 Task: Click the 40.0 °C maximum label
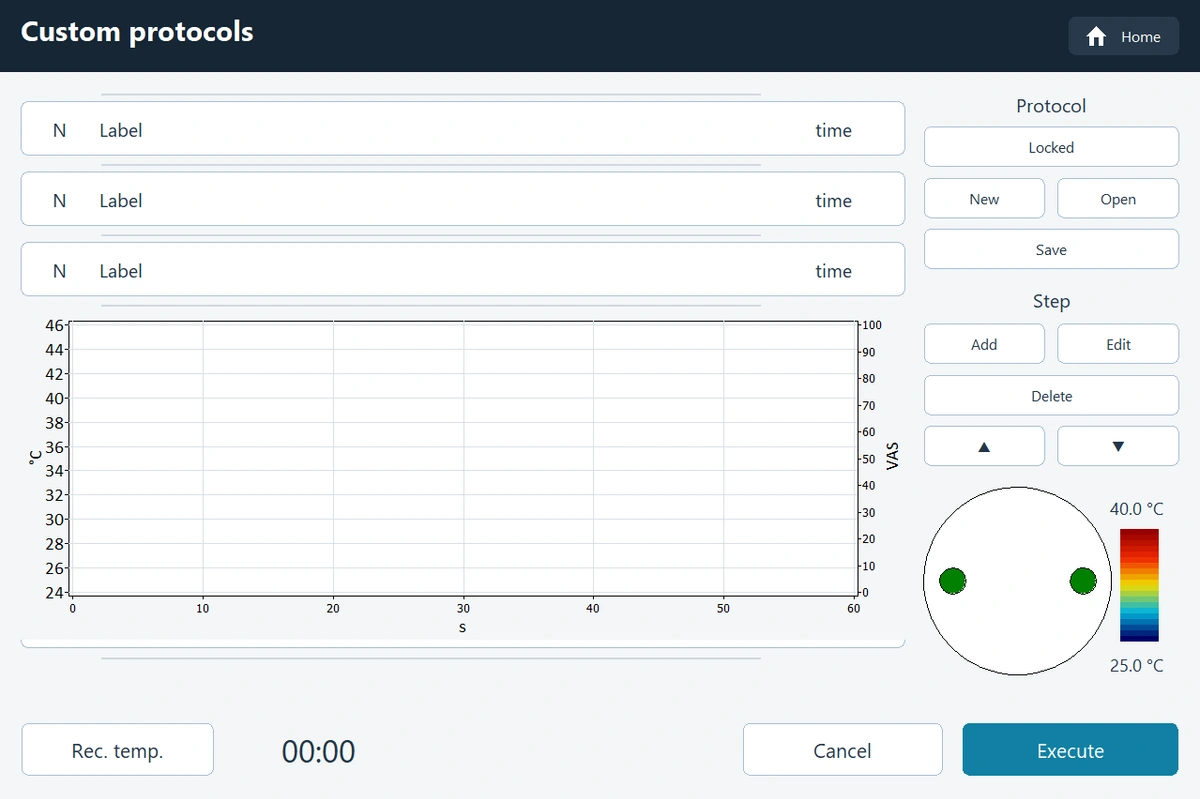point(1137,509)
